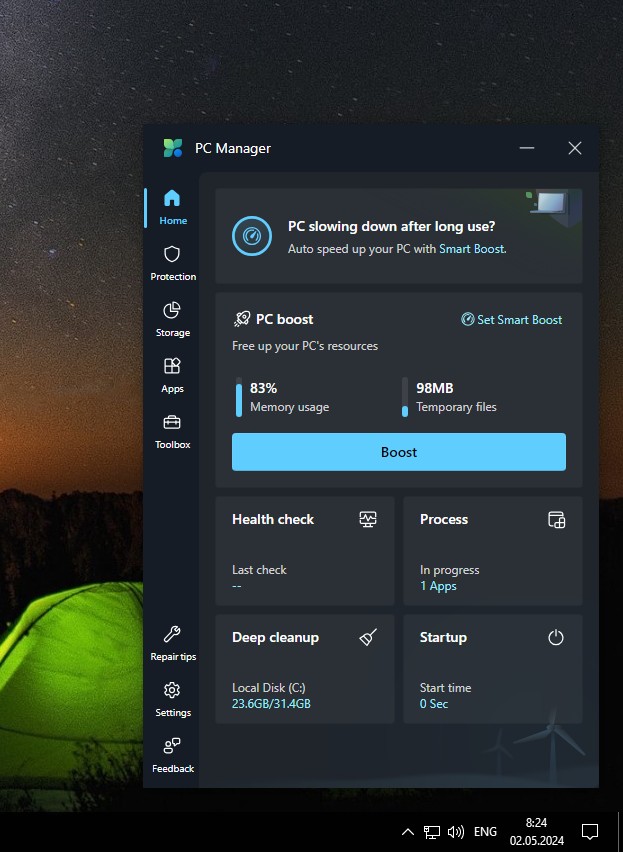Screen dimensions: 623x852
Task: Click the Show desktop strip in the taskbar
Action: click(620, 831)
